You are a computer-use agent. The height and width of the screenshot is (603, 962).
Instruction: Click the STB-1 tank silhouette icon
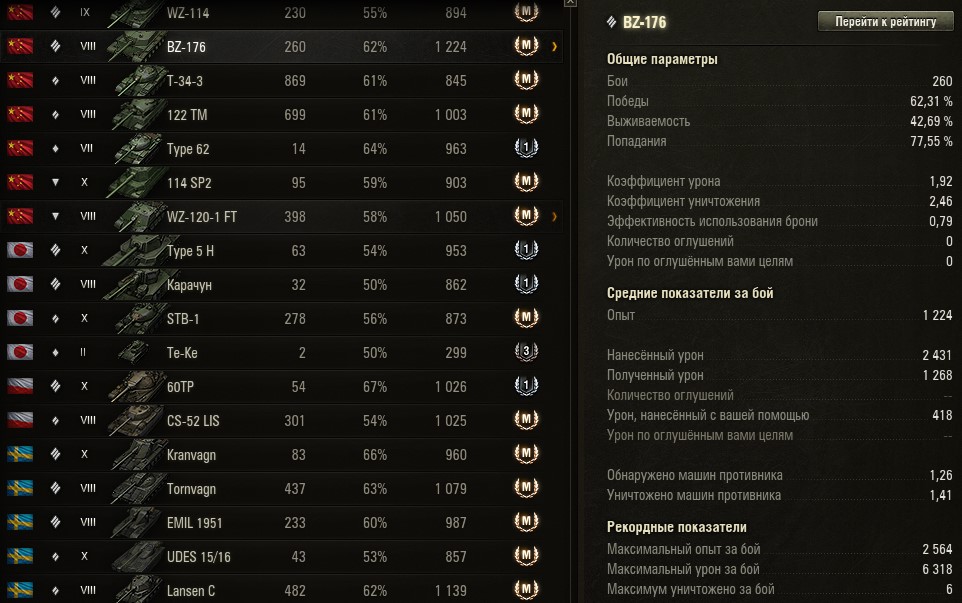tap(136, 319)
